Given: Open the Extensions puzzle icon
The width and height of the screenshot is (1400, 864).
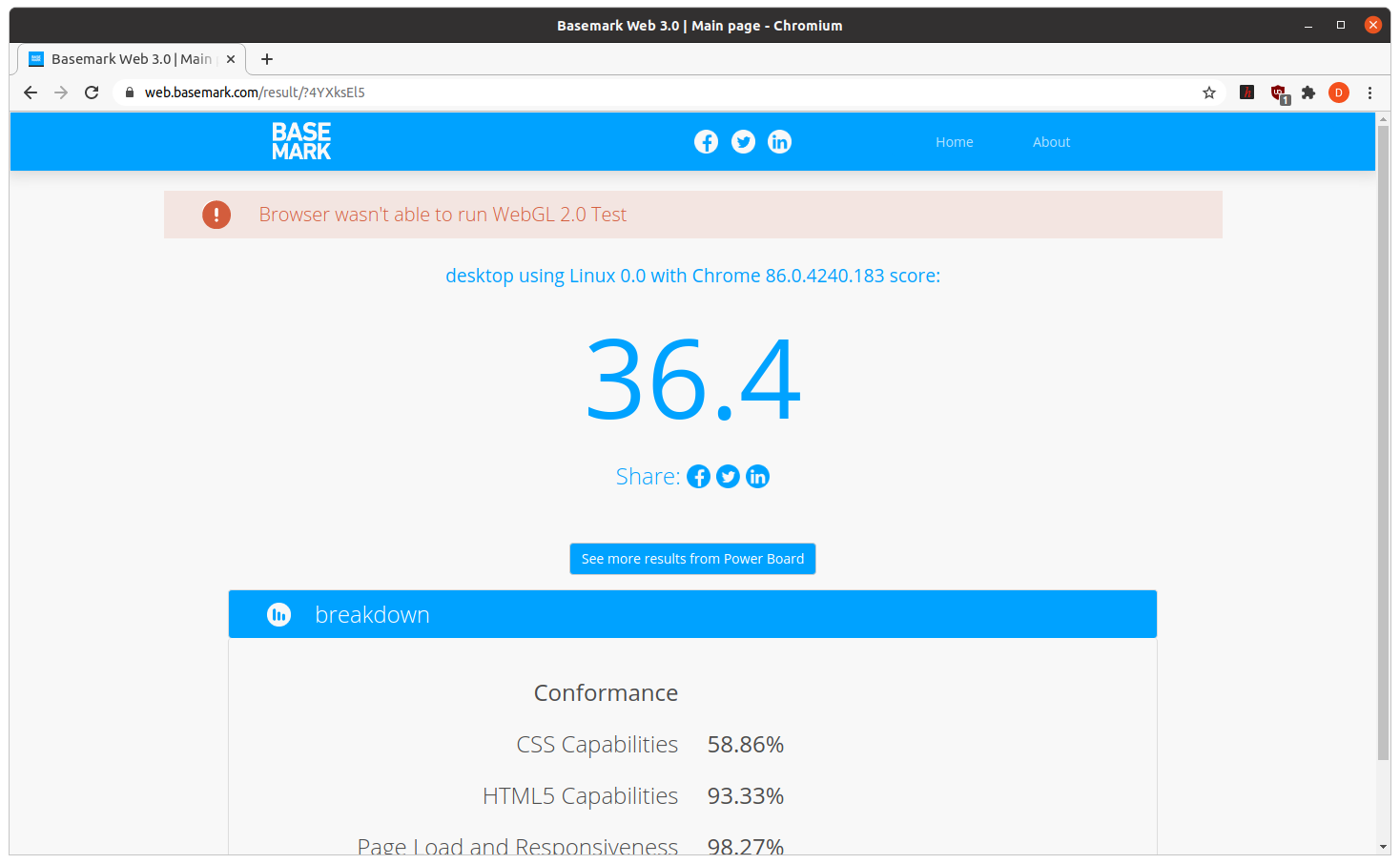Looking at the screenshot, I should click(1308, 93).
